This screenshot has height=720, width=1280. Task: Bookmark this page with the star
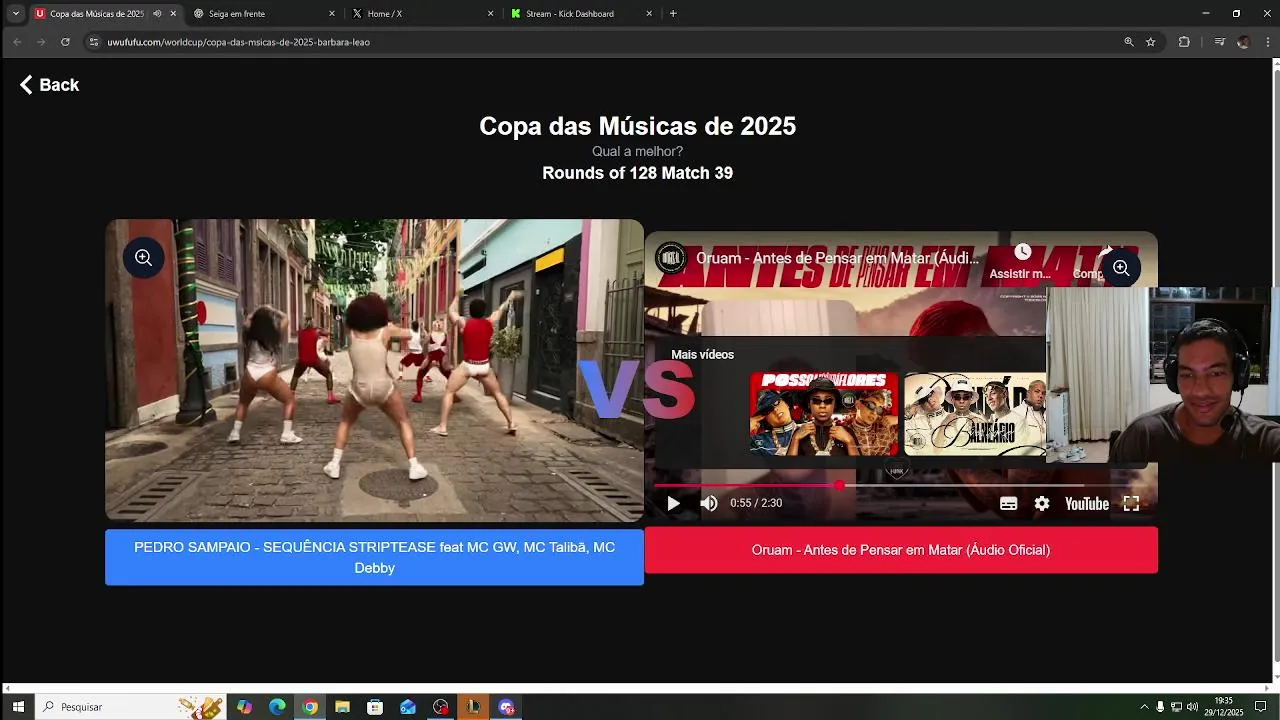pos(1151,42)
